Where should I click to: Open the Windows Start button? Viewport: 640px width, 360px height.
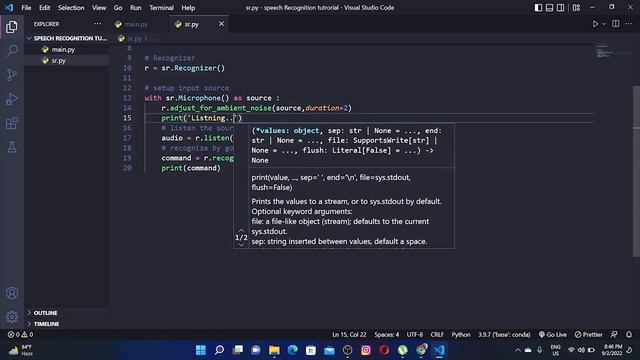click(200, 350)
